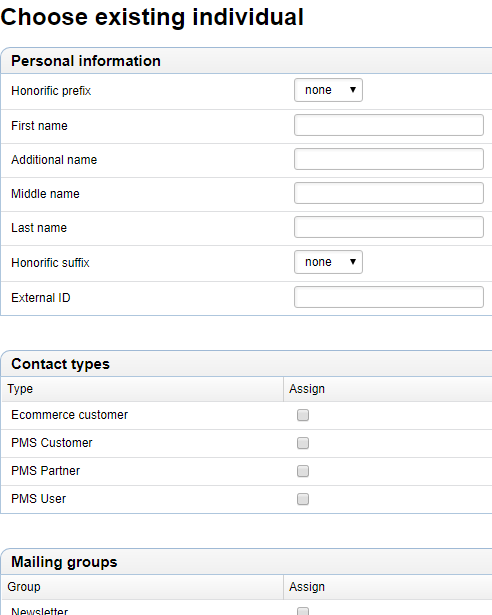Tick the PMS Partner checkbox
This screenshot has height=615, width=492.
(303, 471)
